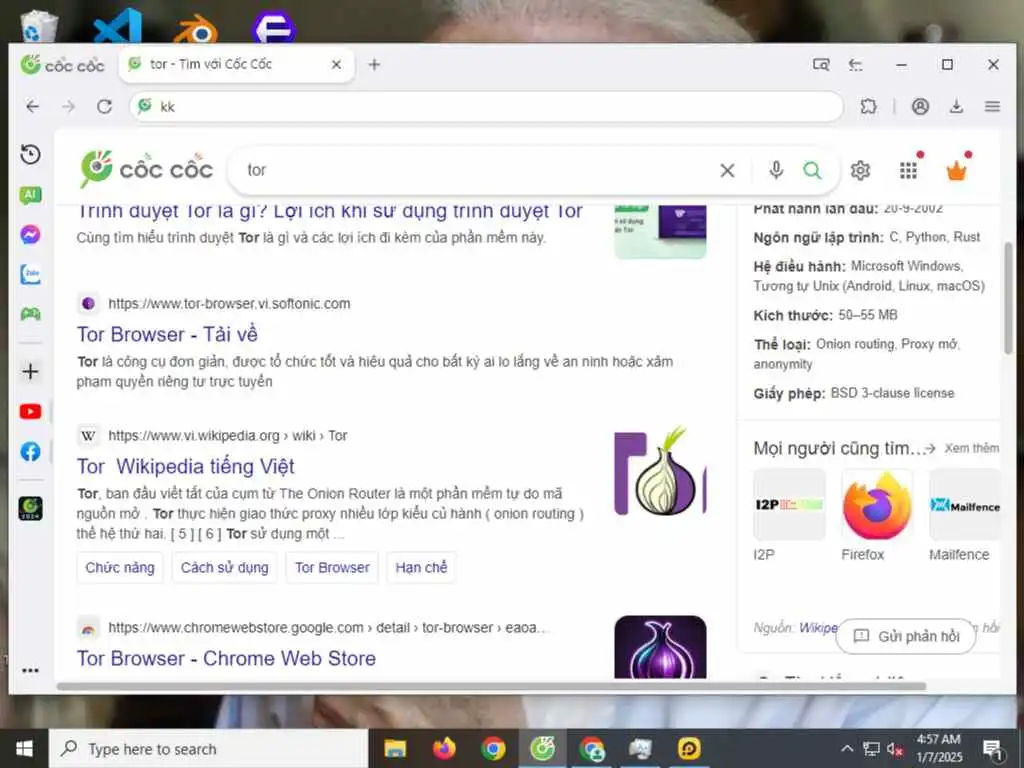Open the extensions puzzle icon
This screenshot has height=768, width=1024.
point(868,106)
